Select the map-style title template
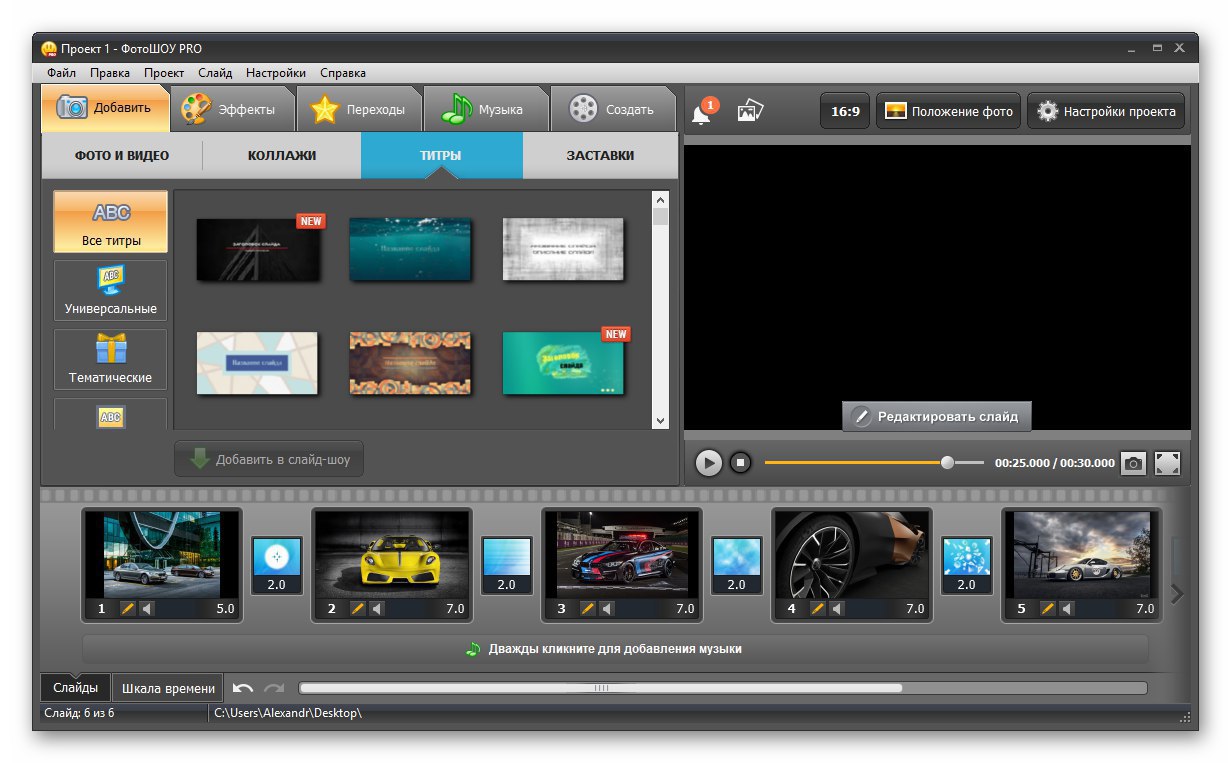The image size is (1231, 763). pyautogui.click(x=257, y=362)
